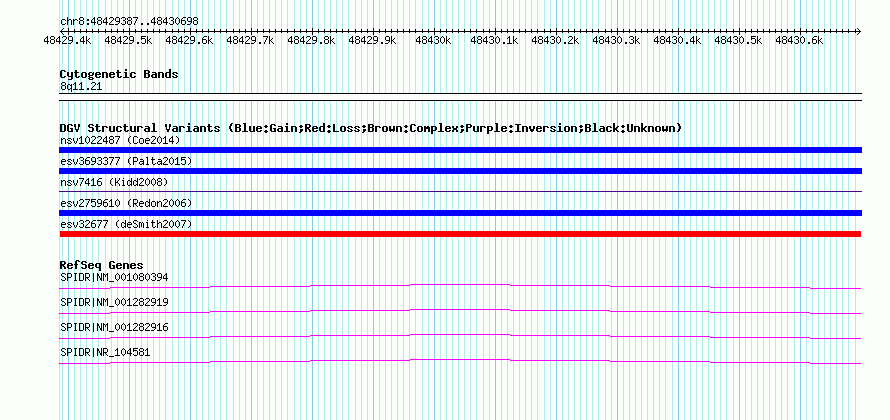
Task: Click the thin purple inversion line for nsv7416
Action: click(x=460, y=192)
